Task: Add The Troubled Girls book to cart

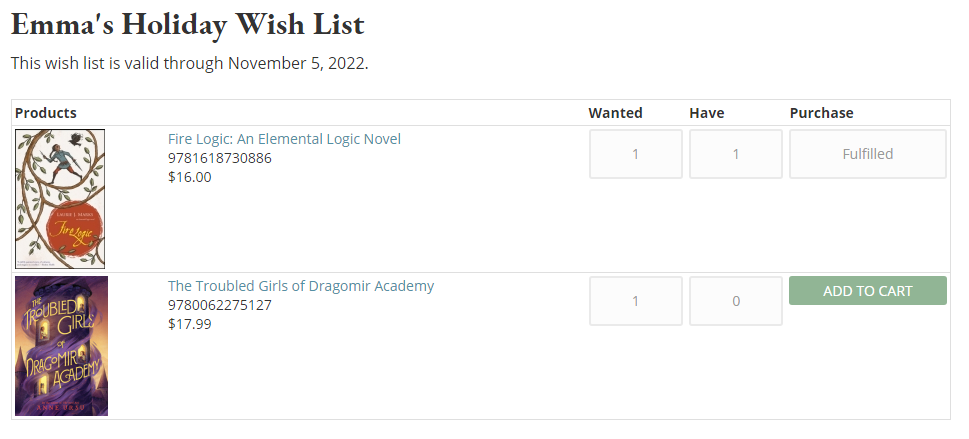Action: (x=867, y=291)
